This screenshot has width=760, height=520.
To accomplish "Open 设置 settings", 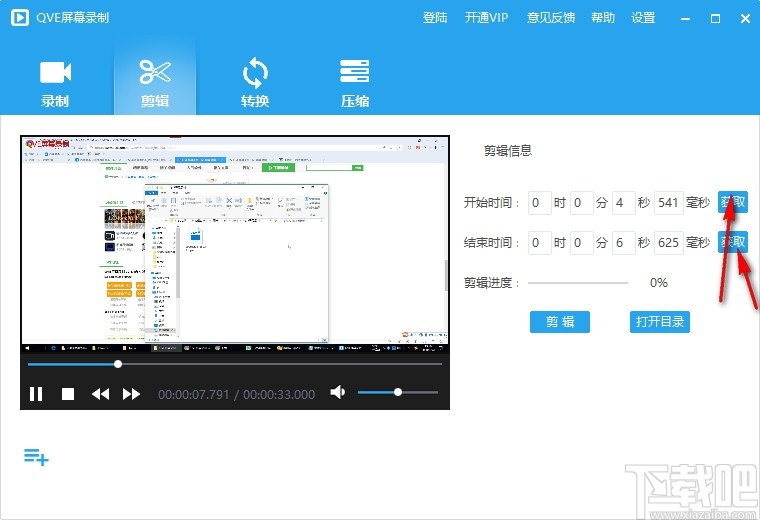I will [x=643, y=18].
